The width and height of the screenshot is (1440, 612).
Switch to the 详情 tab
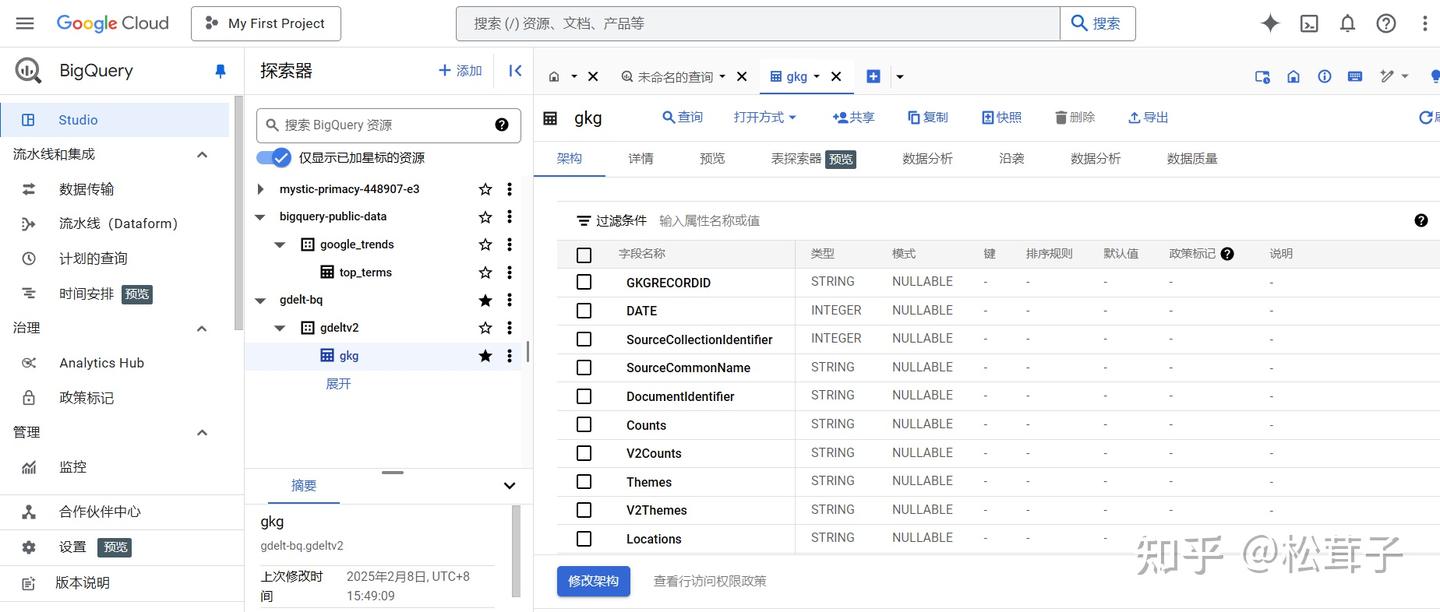click(640, 158)
